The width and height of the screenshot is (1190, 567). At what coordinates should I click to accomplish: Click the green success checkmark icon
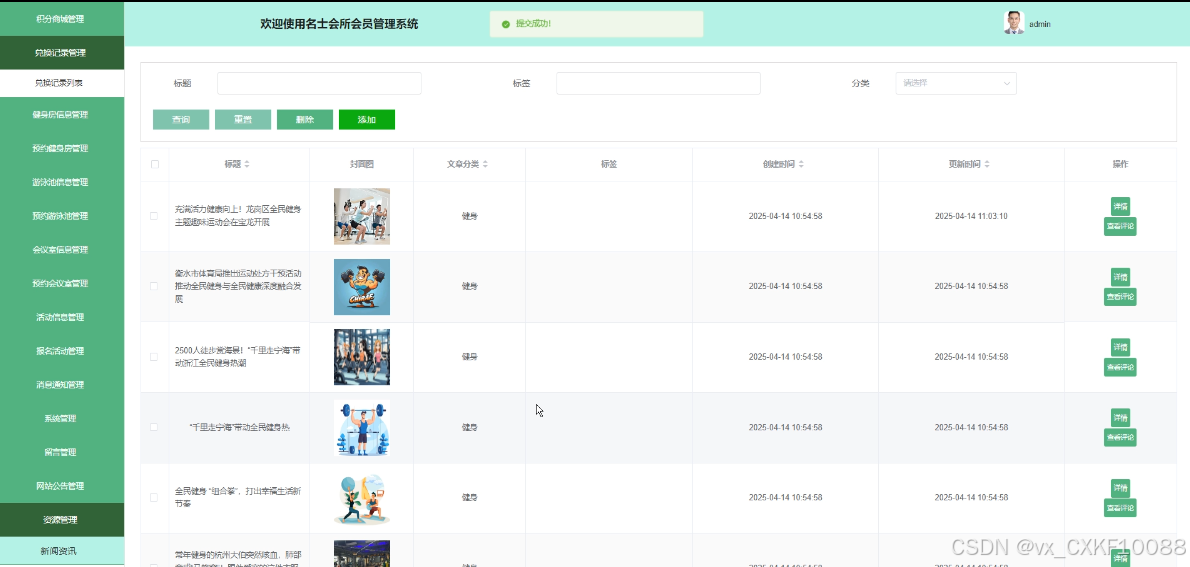pos(505,24)
